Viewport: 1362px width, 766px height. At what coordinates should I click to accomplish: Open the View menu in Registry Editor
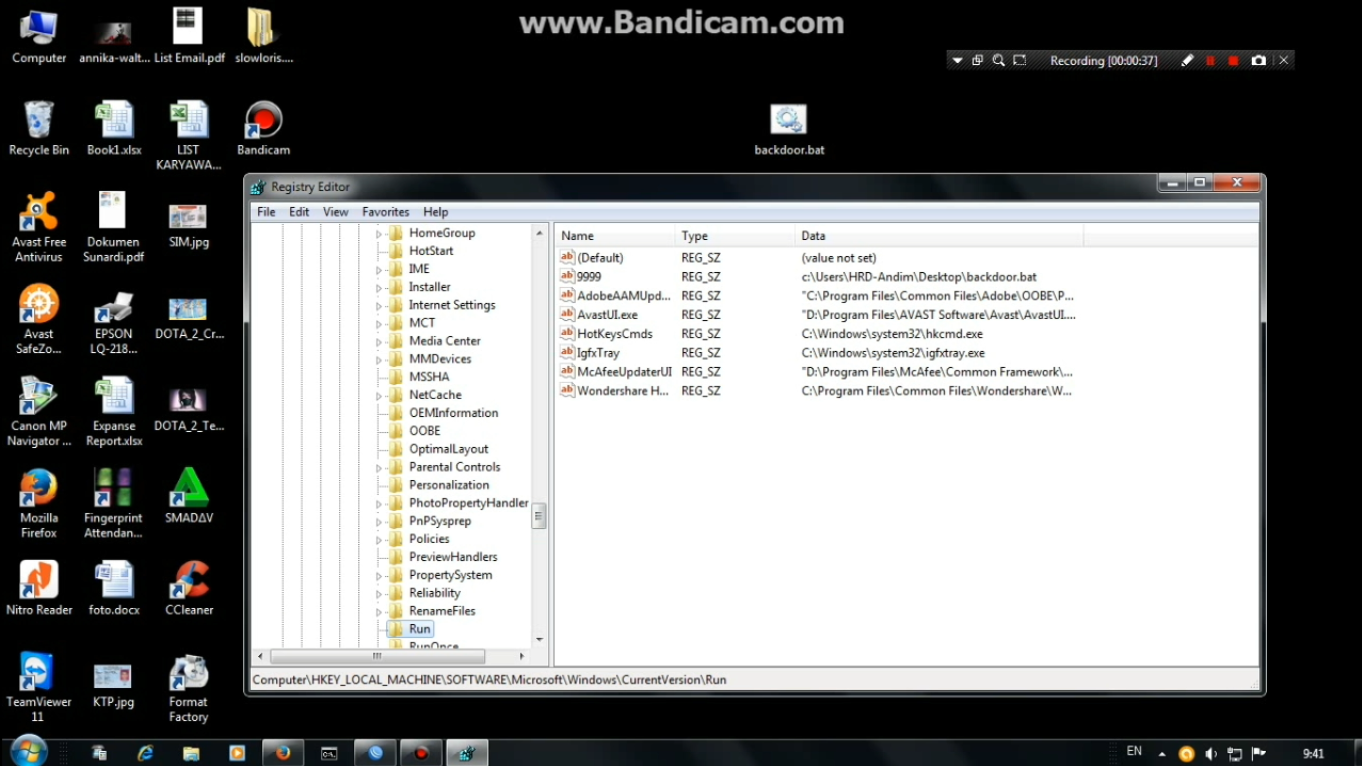(336, 212)
